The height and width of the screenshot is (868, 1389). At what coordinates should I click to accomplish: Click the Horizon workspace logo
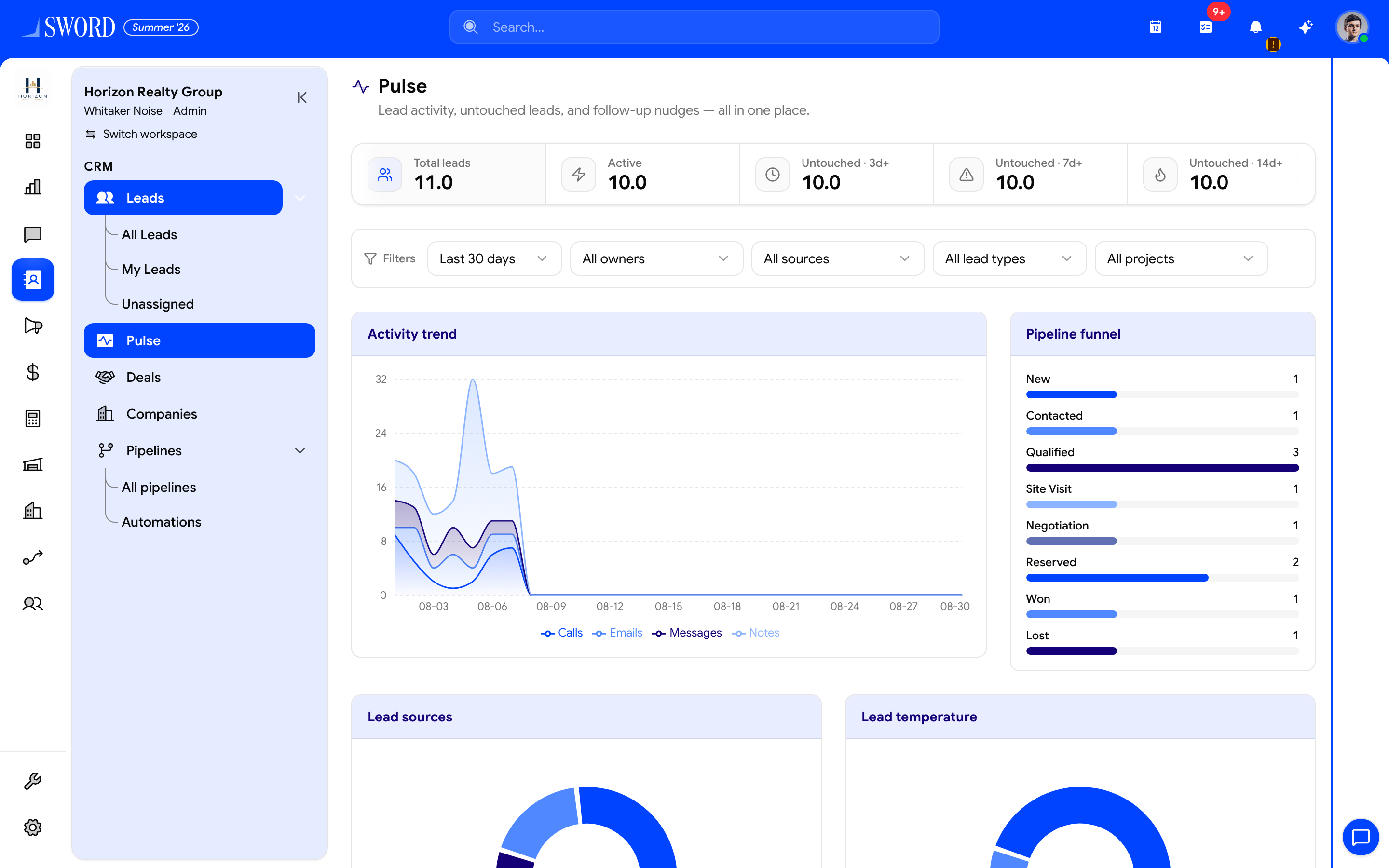tap(33, 89)
